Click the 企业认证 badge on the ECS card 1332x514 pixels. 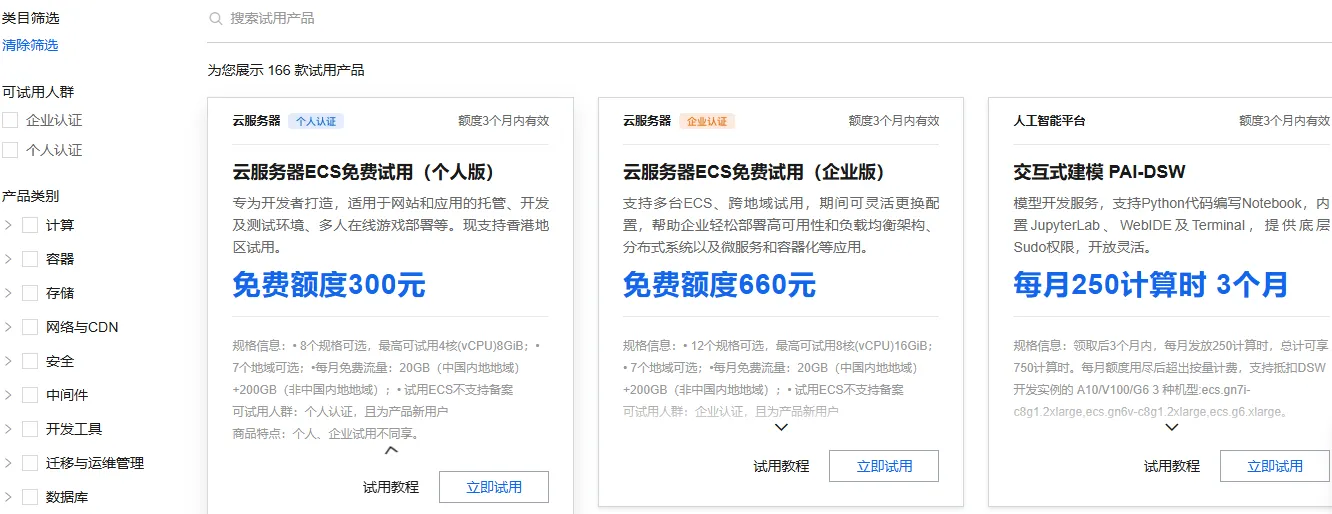pyautogui.click(x=707, y=121)
